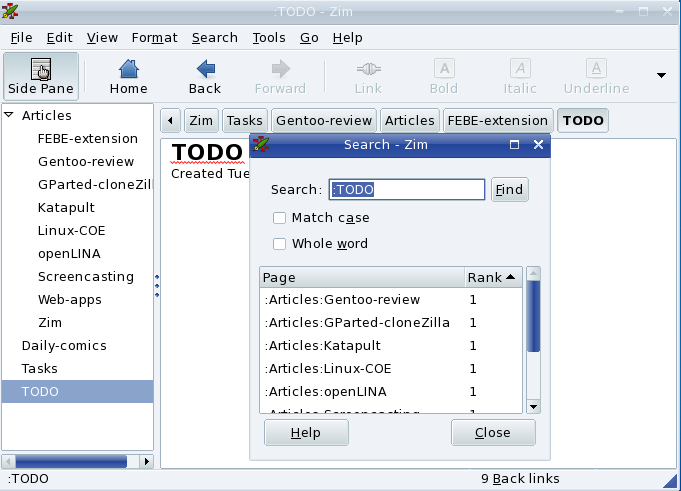Select Tasks page in side pane tree
The width and height of the screenshot is (681, 491).
tap(40, 369)
